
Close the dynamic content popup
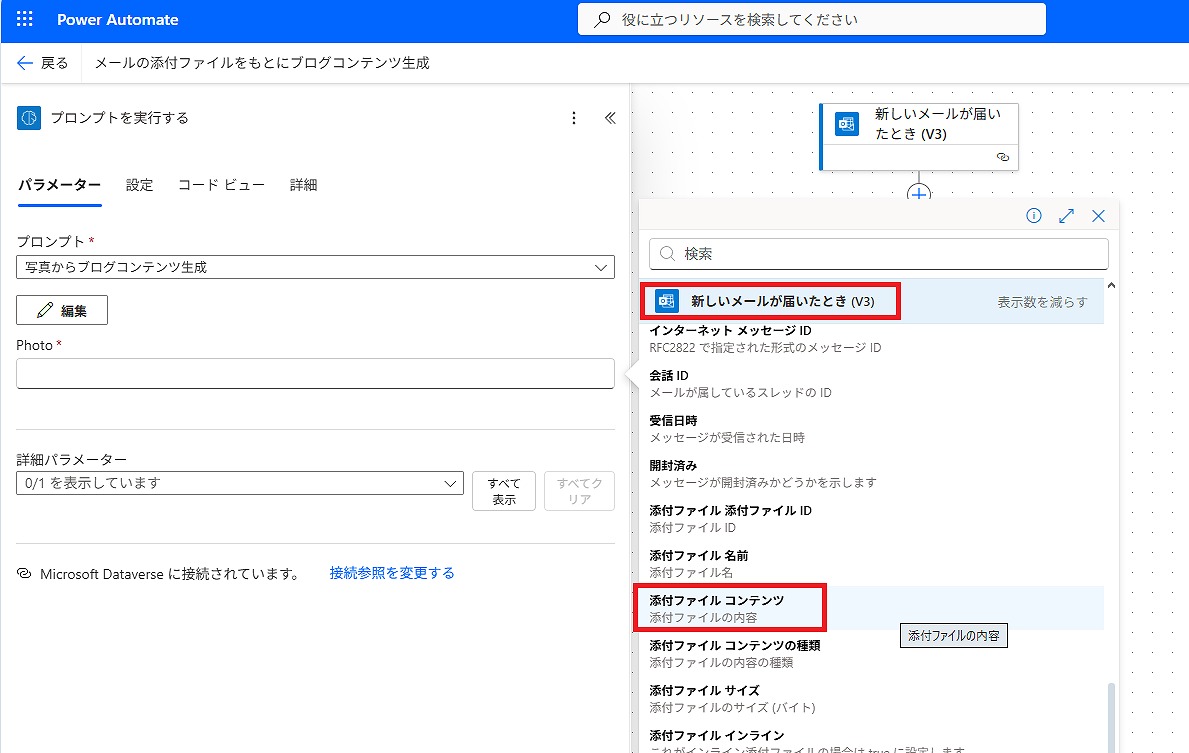pyautogui.click(x=1098, y=216)
